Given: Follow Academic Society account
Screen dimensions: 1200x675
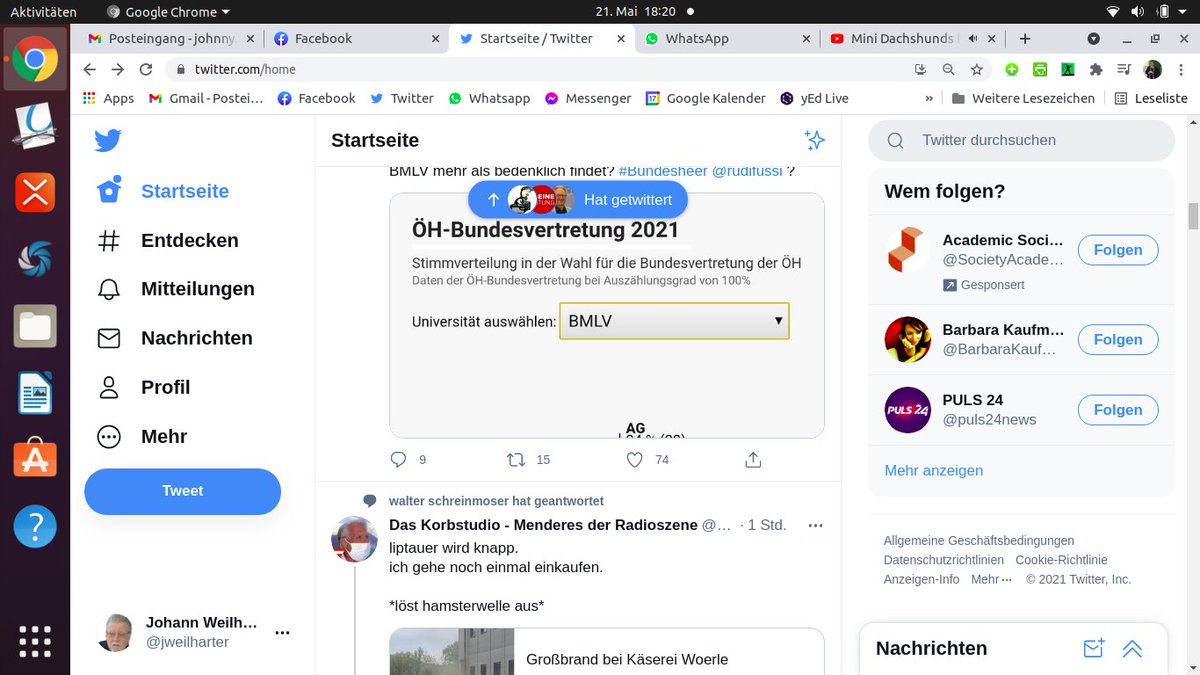Looking at the screenshot, I should coord(1118,250).
